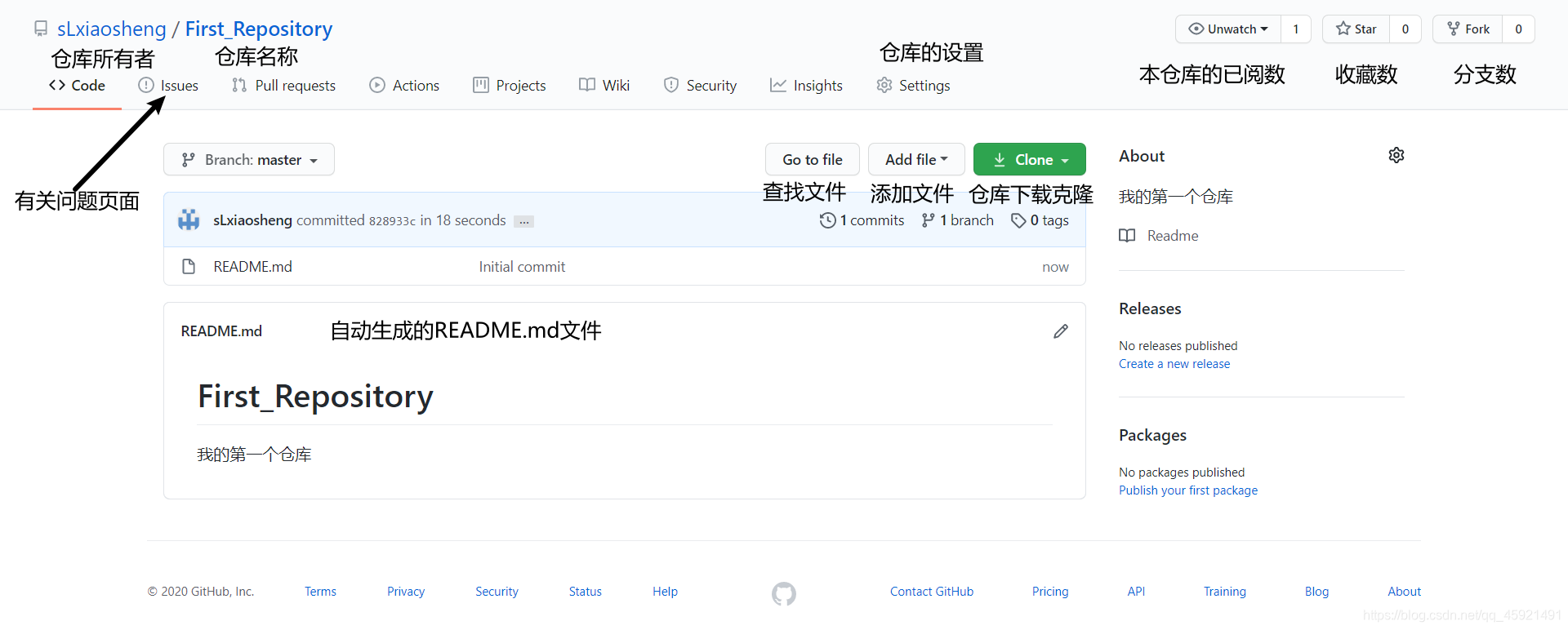Click sLxiaosheng author name in commit row
The image size is (1568, 630).
click(x=252, y=220)
